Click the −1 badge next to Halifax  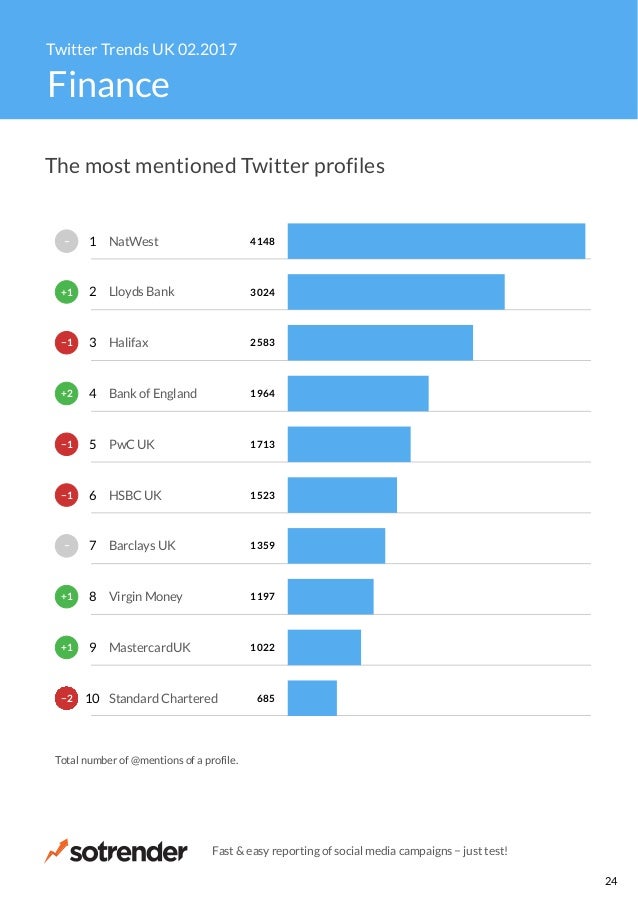[x=66, y=343]
